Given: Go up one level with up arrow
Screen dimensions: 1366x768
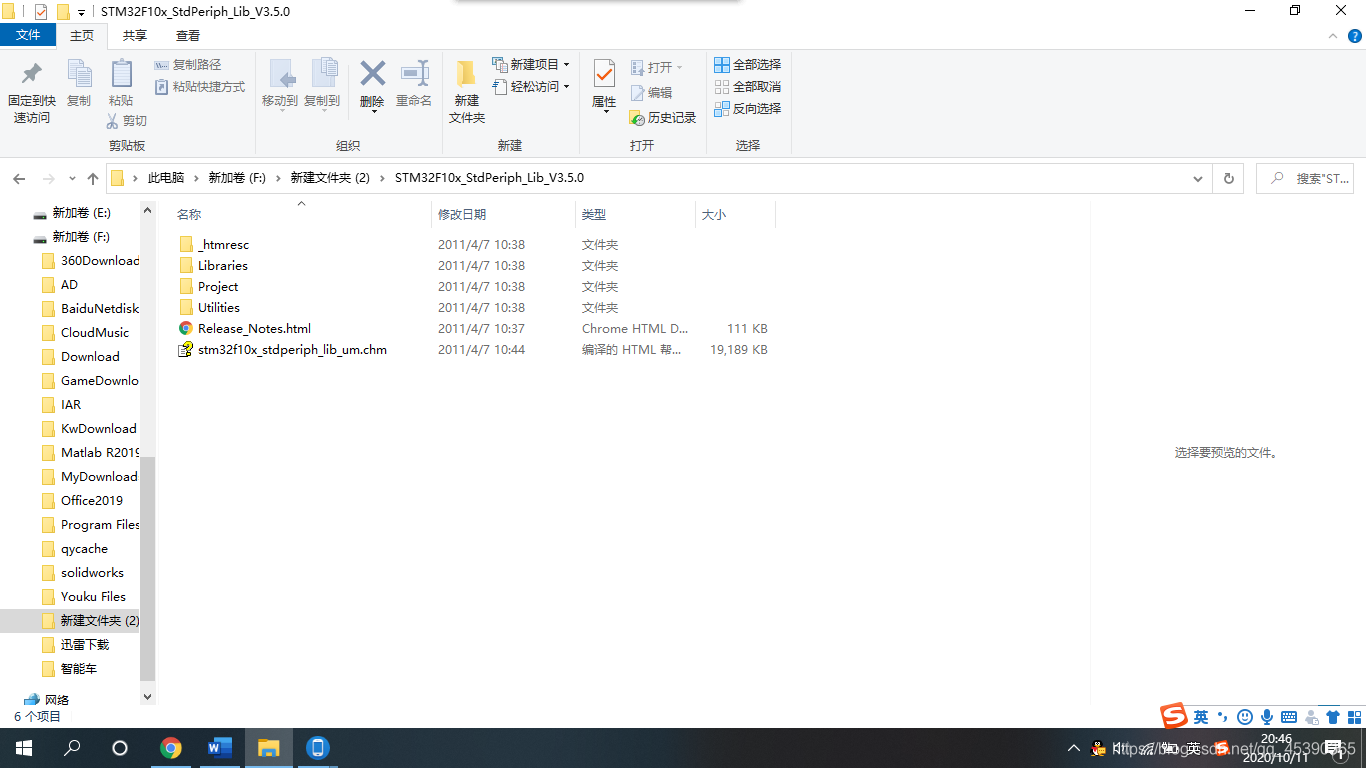Looking at the screenshot, I should tap(93, 178).
